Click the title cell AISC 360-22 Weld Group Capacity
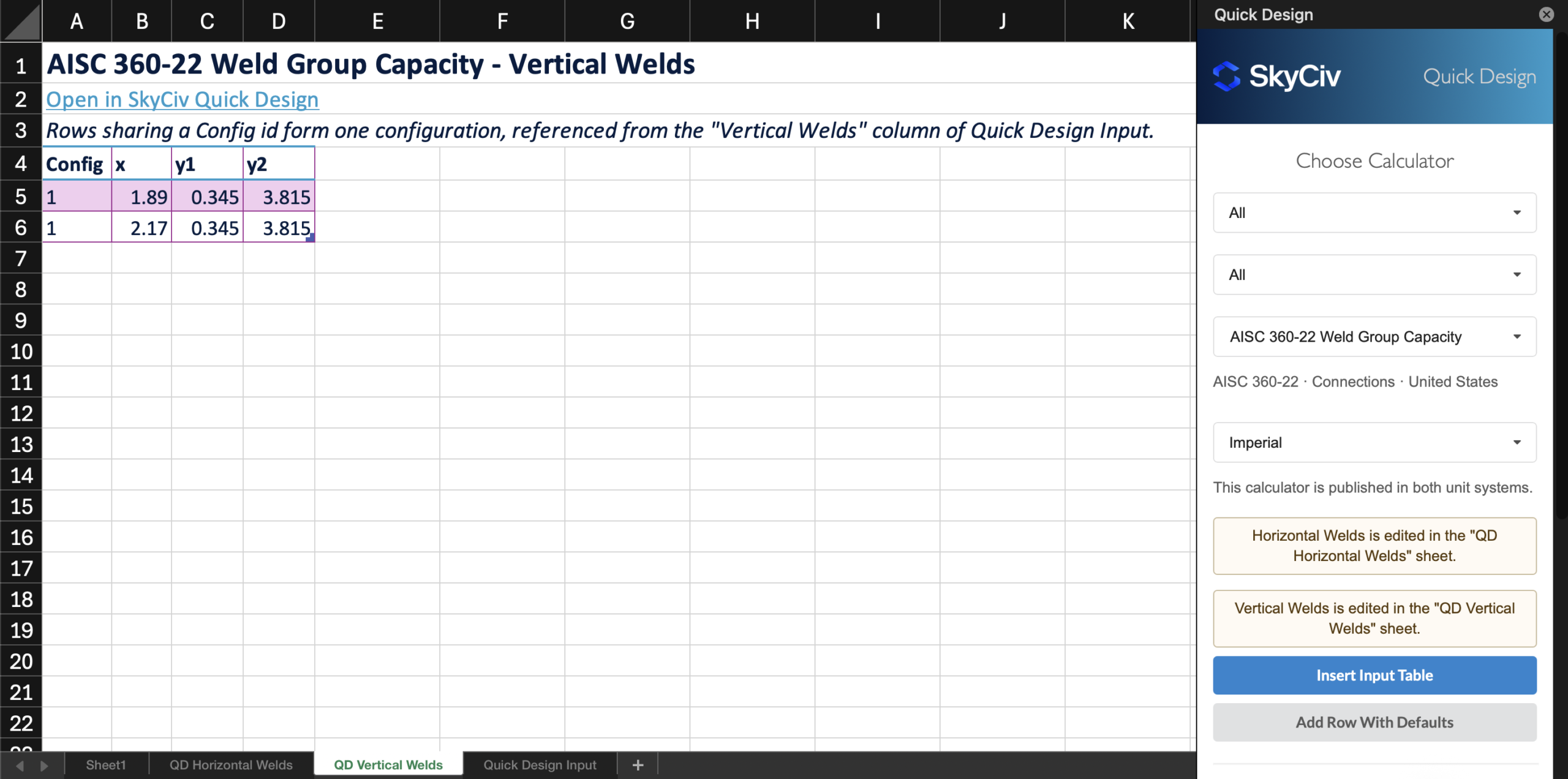This screenshot has height=779, width=1568. click(x=371, y=64)
